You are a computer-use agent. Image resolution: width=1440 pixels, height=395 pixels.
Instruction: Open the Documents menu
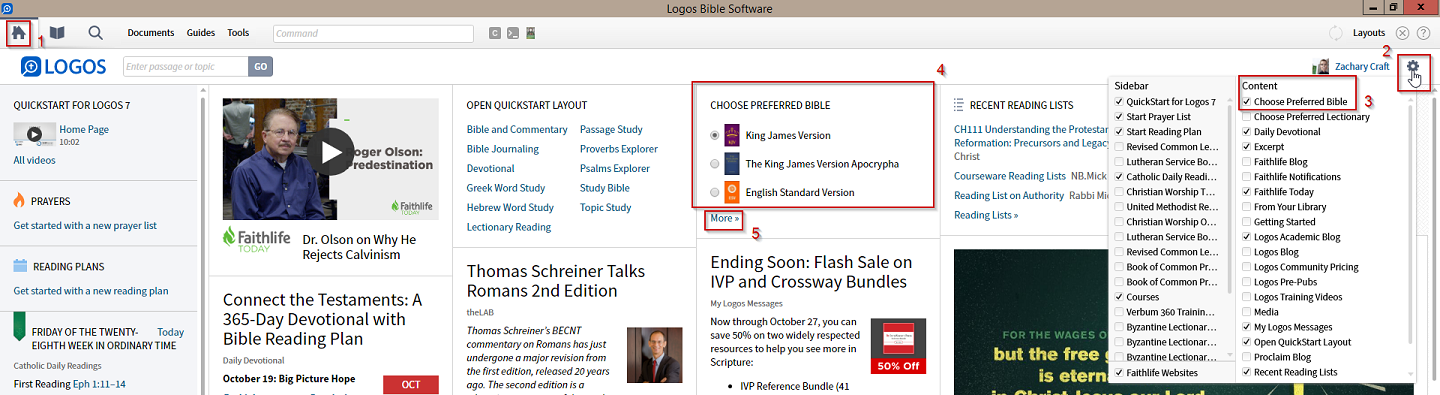[151, 33]
